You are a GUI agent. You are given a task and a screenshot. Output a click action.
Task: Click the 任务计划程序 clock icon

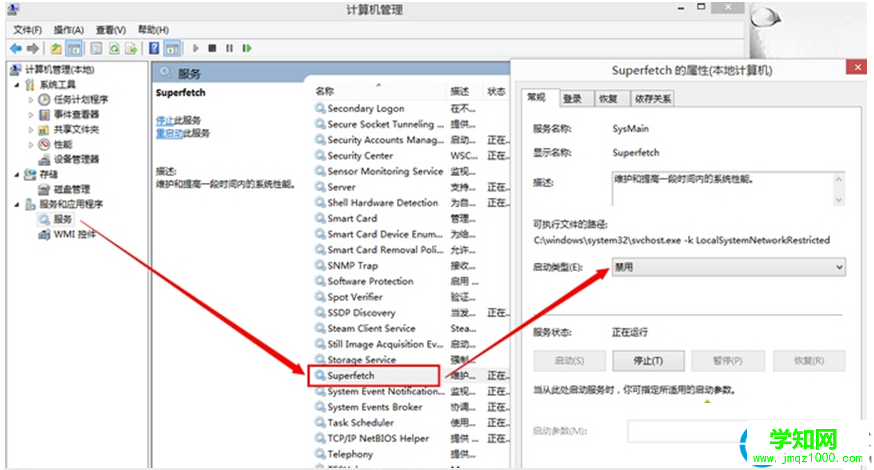[44, 100]
